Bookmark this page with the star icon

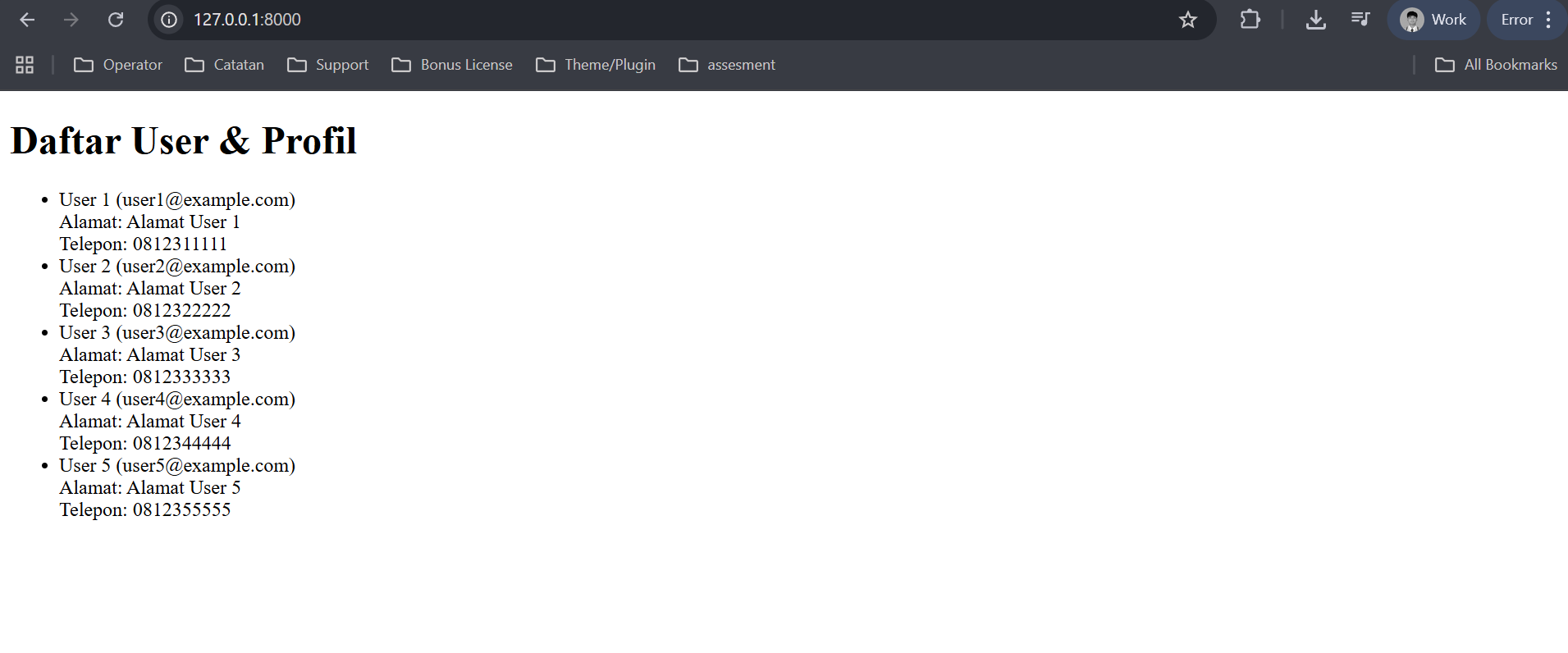(x=1187, y=20)
